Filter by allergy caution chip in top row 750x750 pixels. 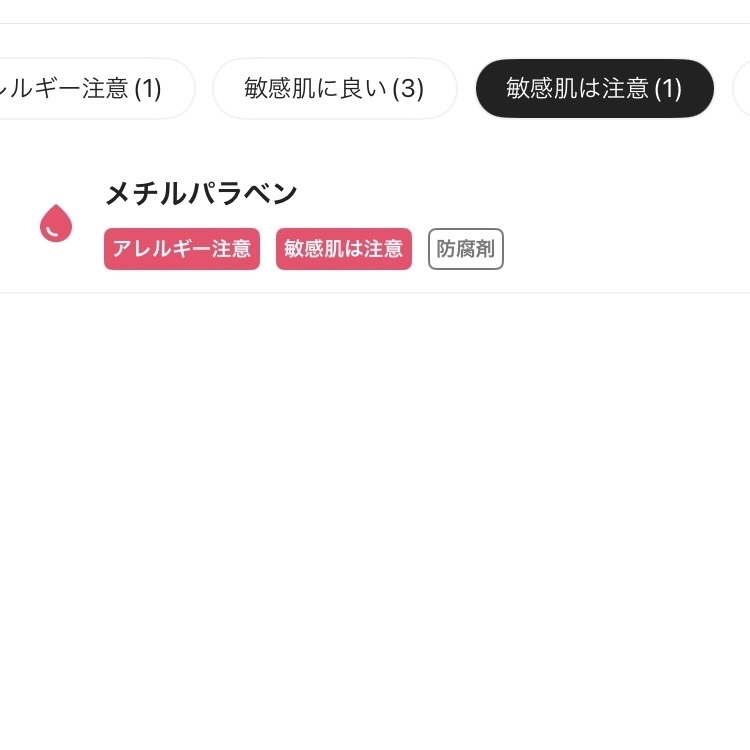pyautogui.click(x=95, y=88)
